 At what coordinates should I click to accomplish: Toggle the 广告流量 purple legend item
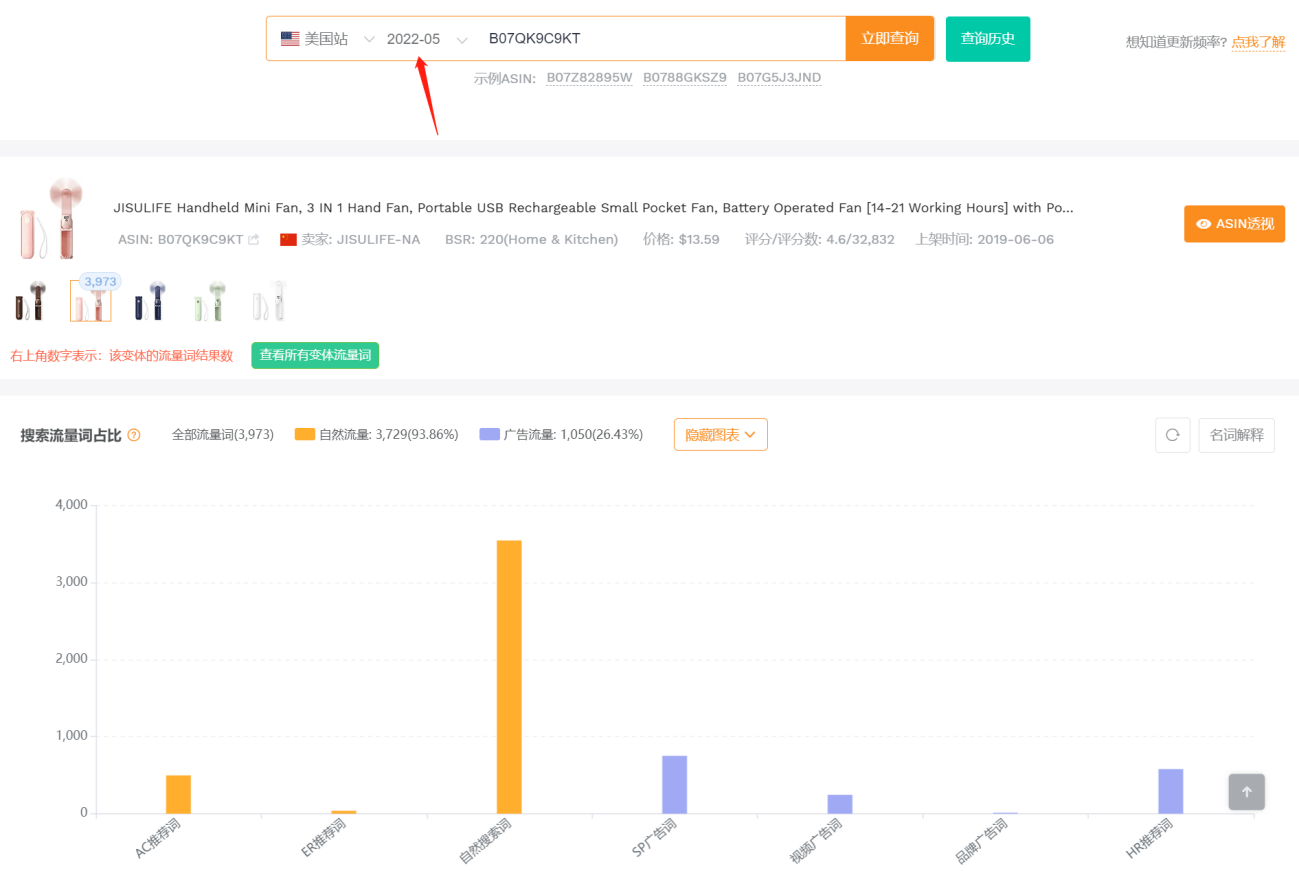click(x=561, y=435)
